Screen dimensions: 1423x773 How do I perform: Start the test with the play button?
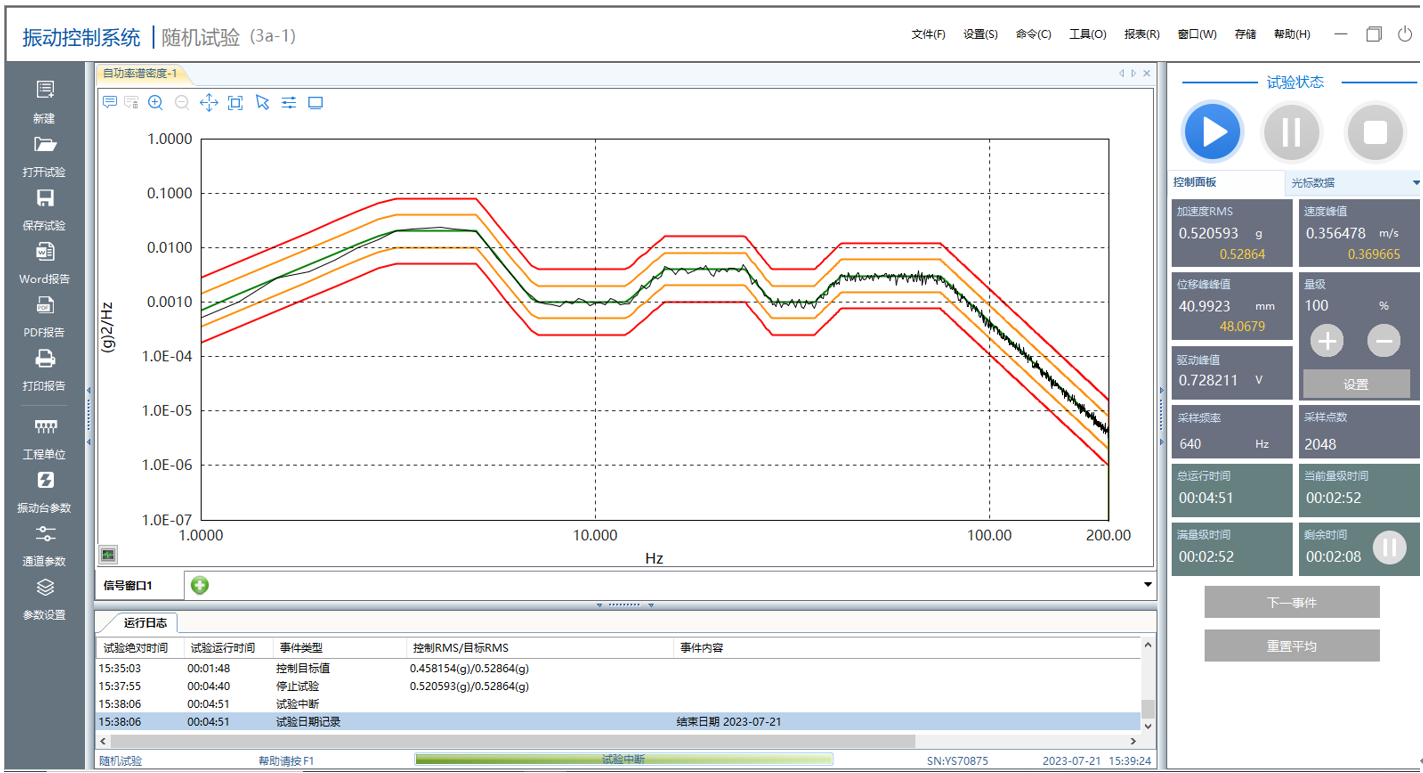[x=1213, y=132]
